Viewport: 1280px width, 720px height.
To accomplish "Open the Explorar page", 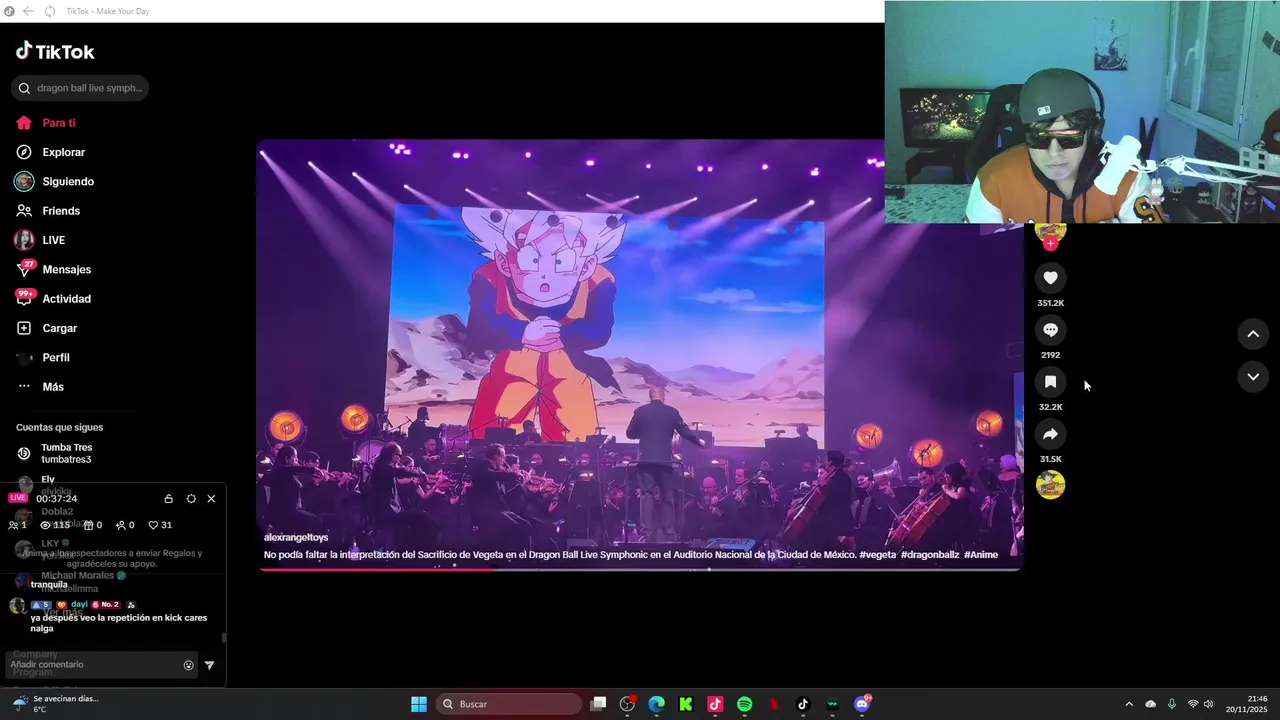I will [50, 152].
